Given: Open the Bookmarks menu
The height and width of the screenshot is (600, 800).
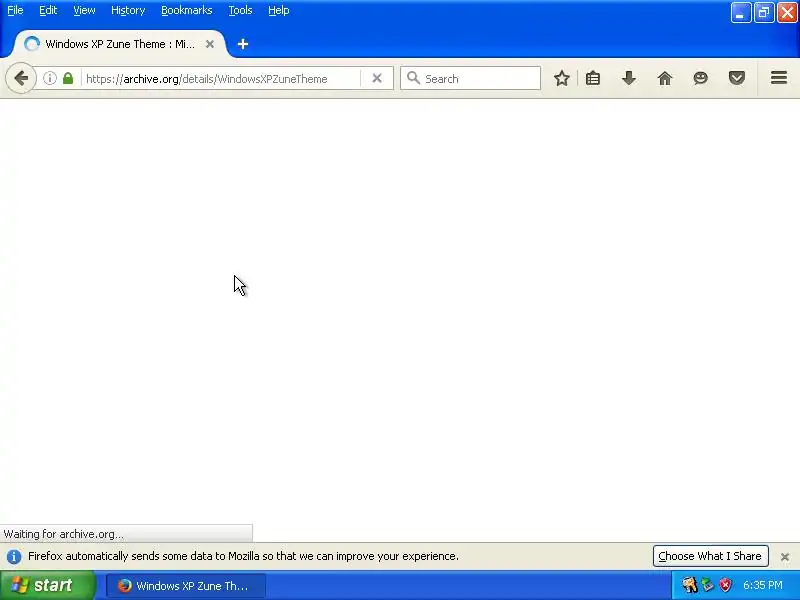Looking at the screenshot, I should pos(187,10).
